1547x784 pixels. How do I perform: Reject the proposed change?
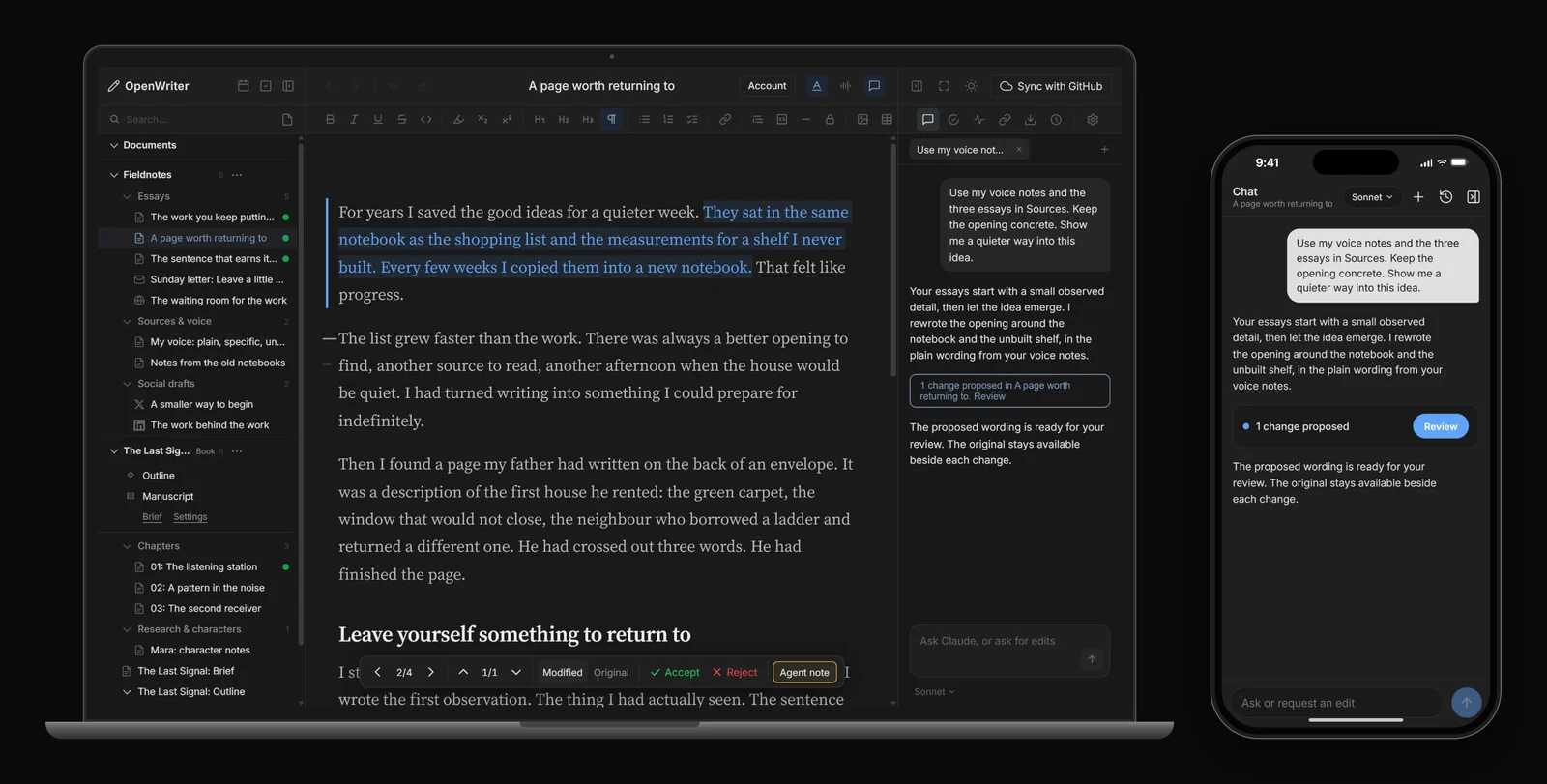tap(735, 673)
